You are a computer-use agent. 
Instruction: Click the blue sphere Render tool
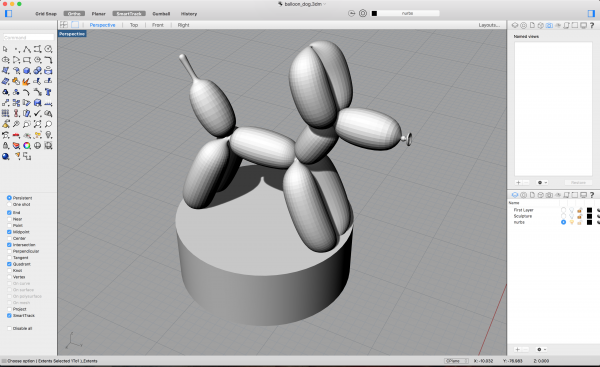[5, 156]
